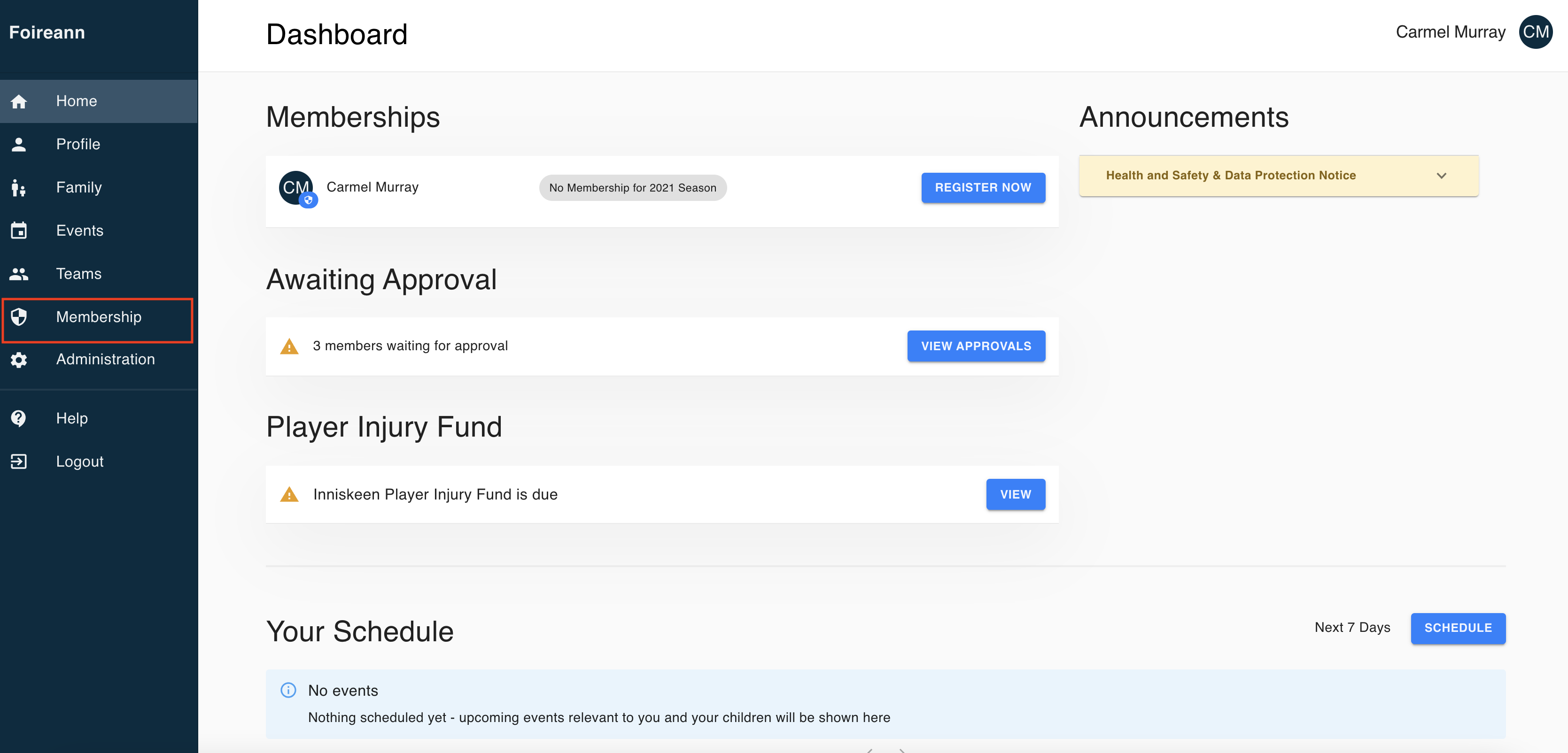Click the Carmel Murray name in header
The width and height of the screenshot is (1568, 753).
[1450, 31]
